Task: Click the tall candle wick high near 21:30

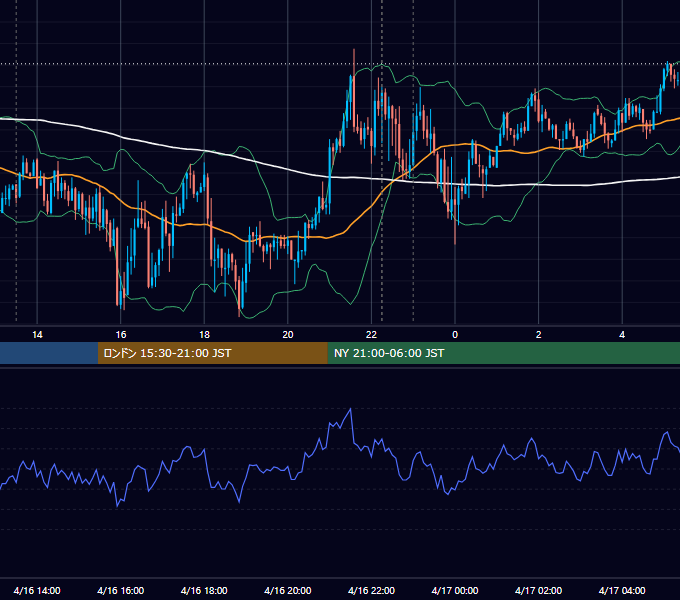Action: (x=354, y=50)
